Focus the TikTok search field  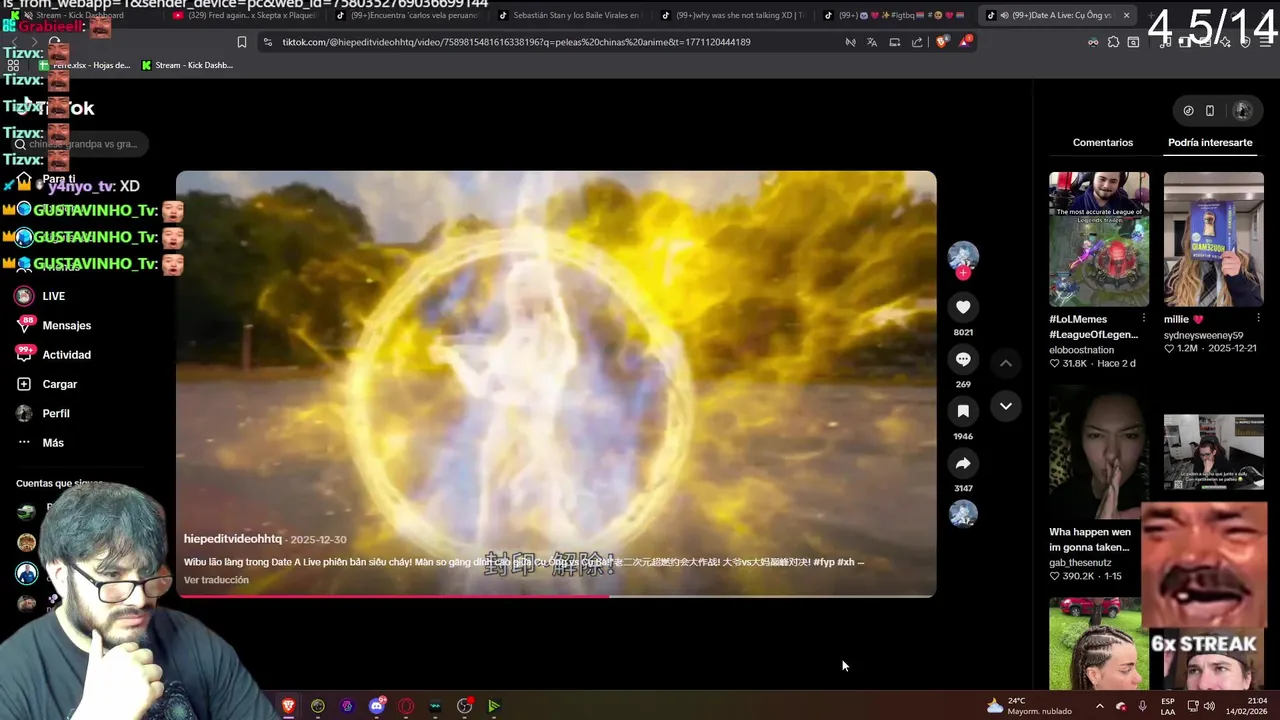click(80, 144)
